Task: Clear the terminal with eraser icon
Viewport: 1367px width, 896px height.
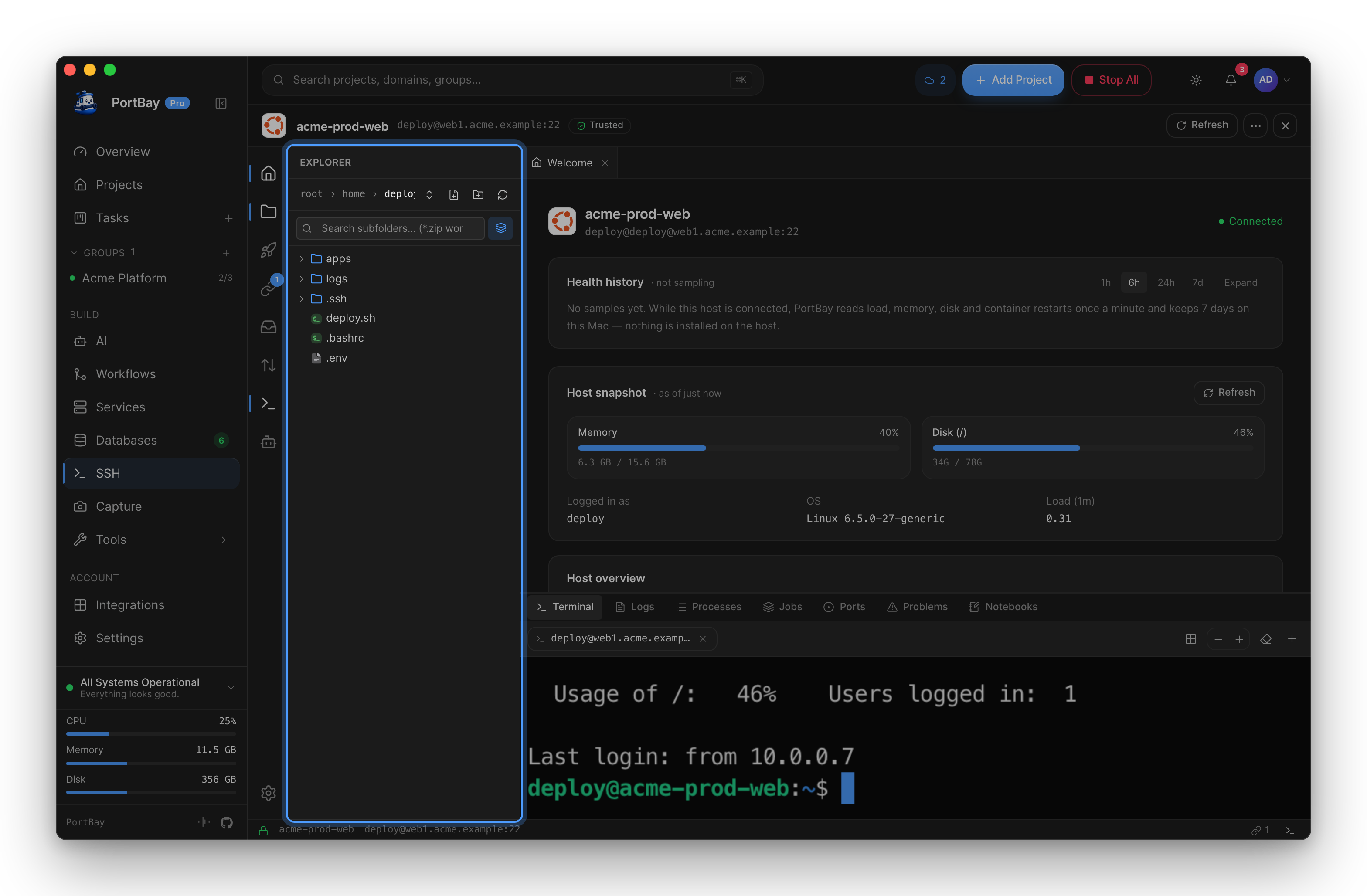Action: [x=1265, y=639]
